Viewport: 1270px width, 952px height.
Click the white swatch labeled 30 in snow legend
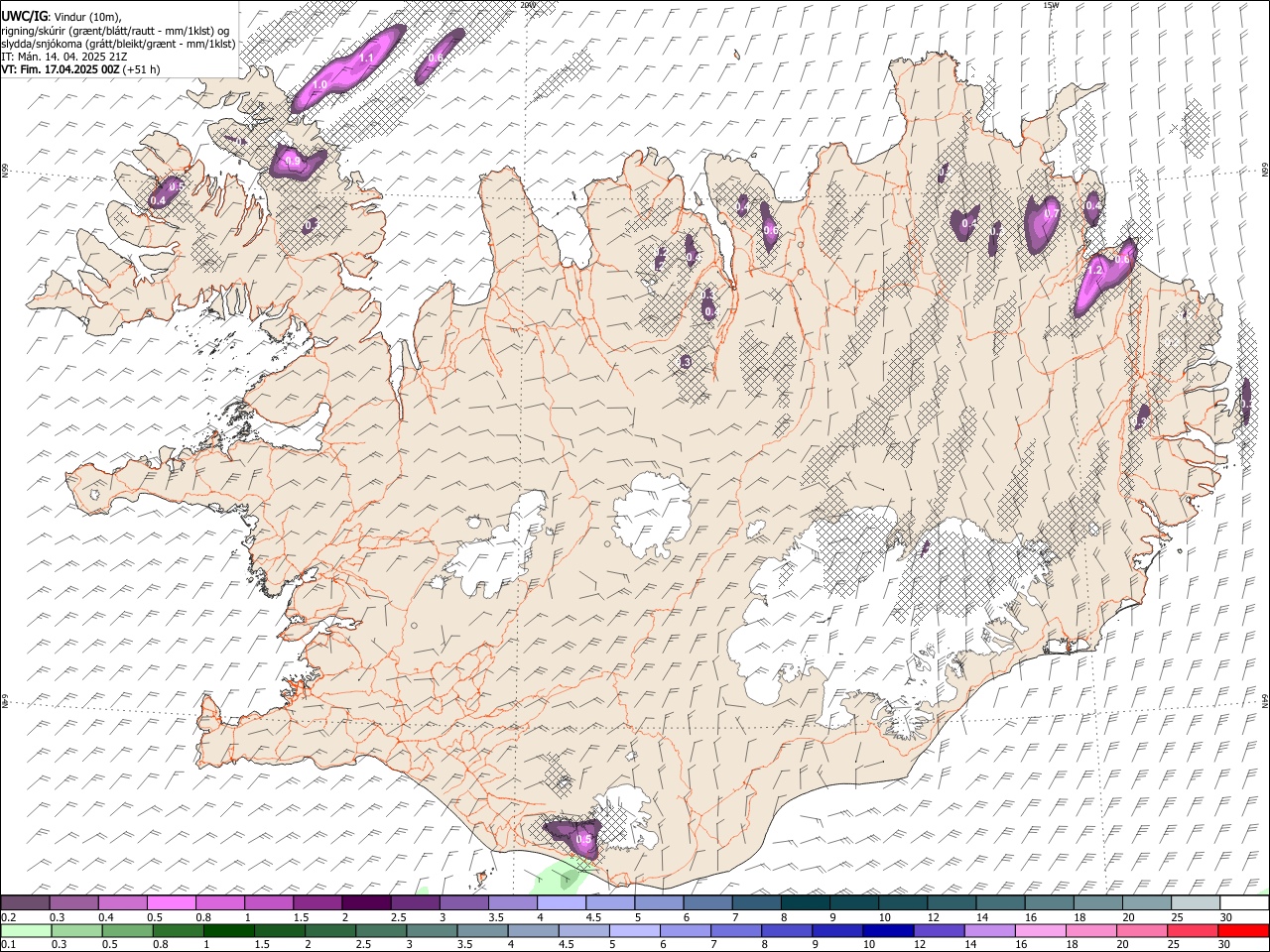pos(1243,903)
